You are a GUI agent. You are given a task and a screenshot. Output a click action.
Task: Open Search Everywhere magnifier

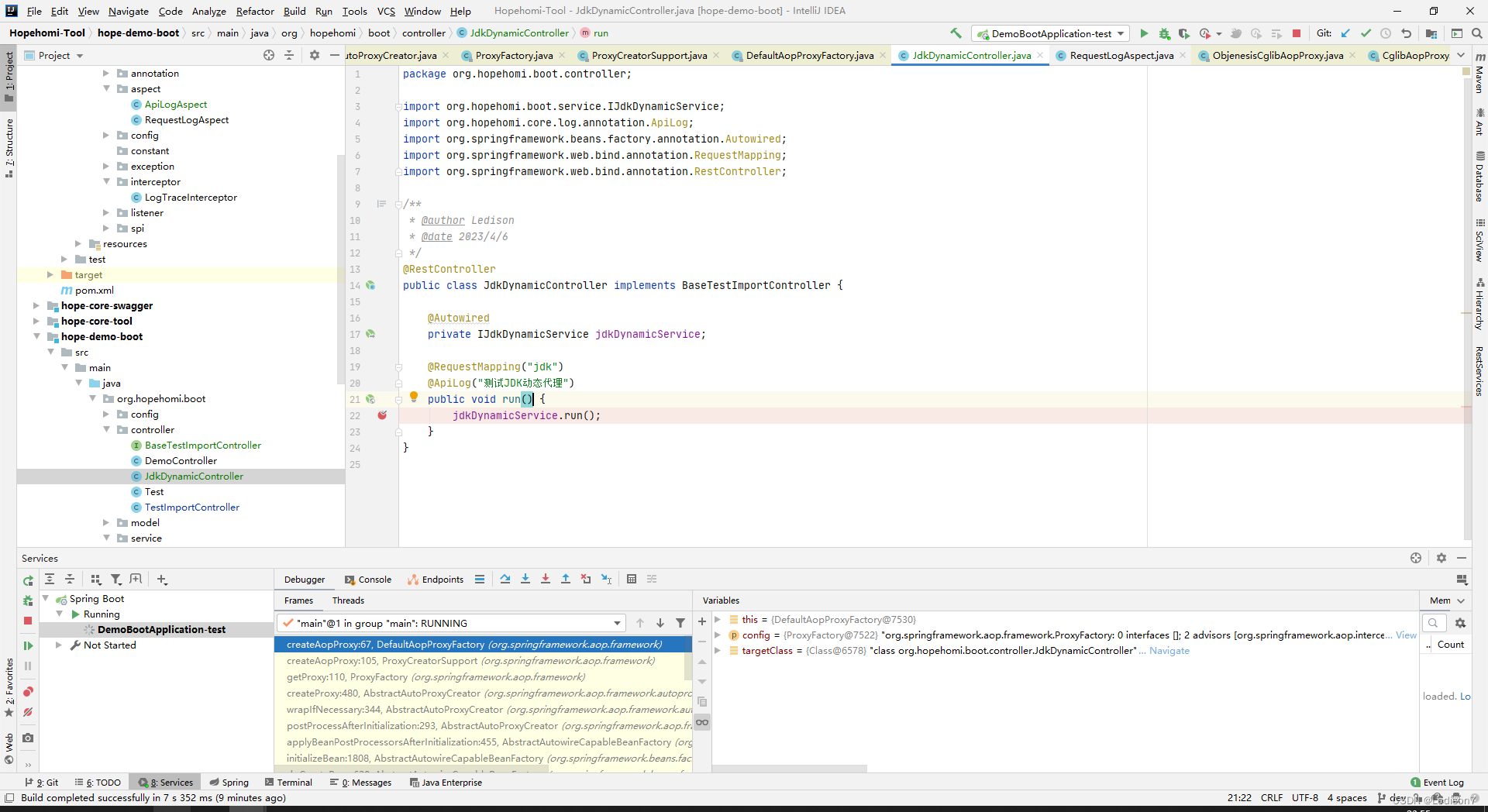[x=1477, y=33]
